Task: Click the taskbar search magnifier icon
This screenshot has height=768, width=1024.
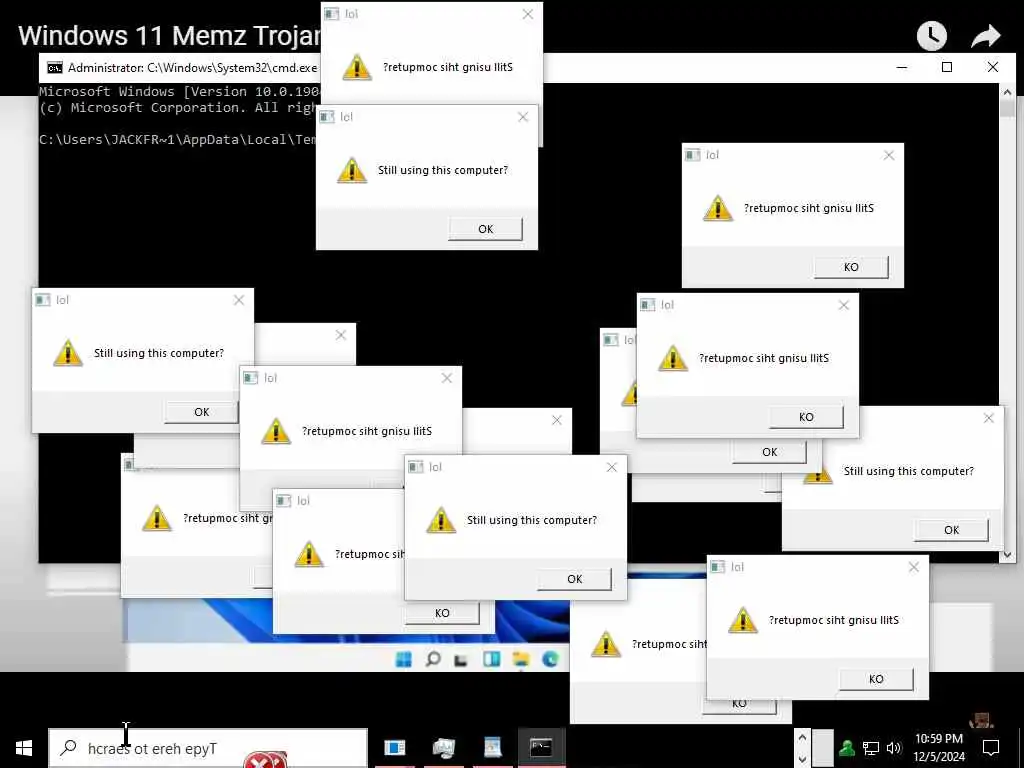Action: coord(68,748)
